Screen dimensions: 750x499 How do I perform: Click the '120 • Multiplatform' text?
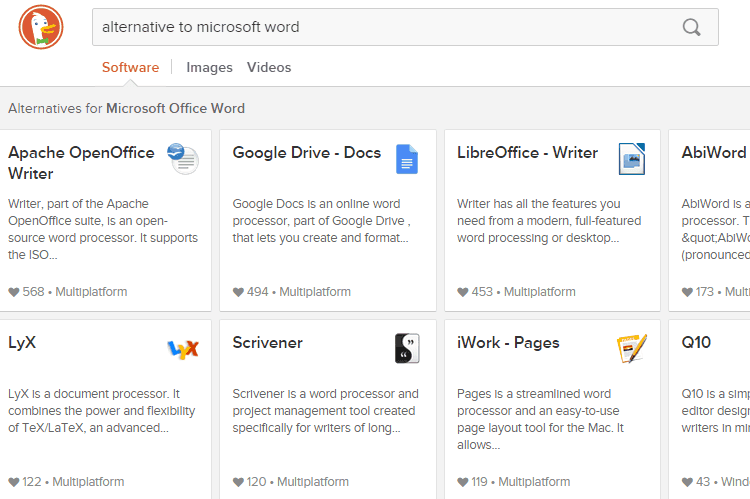(x=298, y=482)
